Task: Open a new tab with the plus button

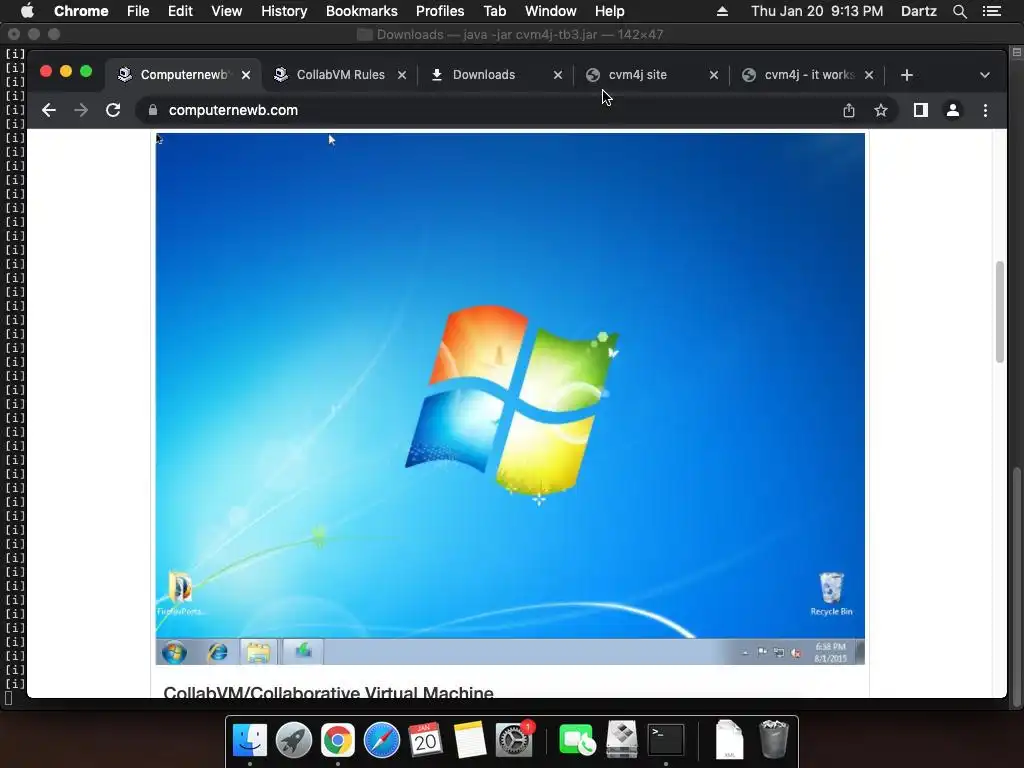Action: (906, 75)
